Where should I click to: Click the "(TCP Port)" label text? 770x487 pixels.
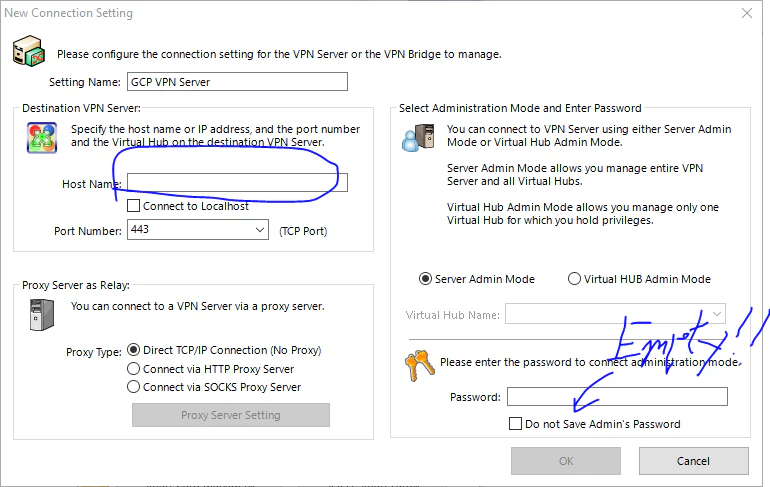coord(303,231)
